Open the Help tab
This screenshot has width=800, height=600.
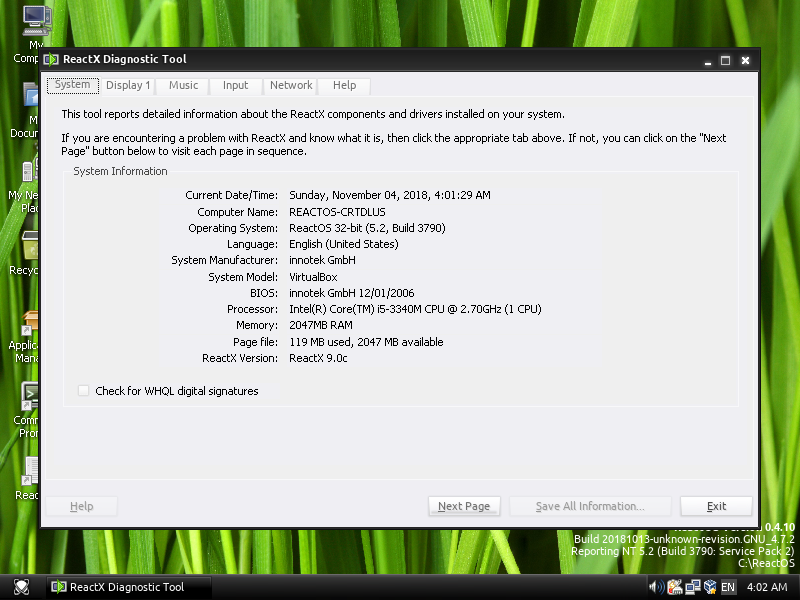[344, 85]
